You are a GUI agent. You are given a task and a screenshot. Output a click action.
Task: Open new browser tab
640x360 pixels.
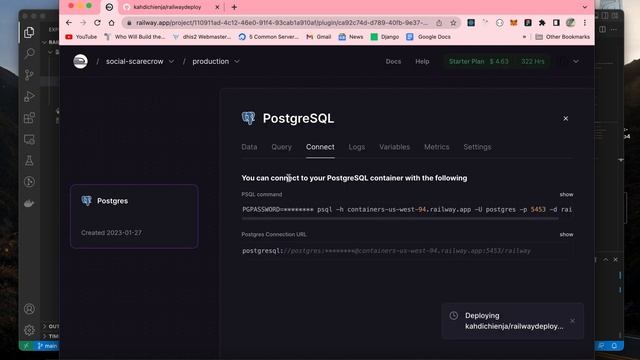[x=234, y=7]
